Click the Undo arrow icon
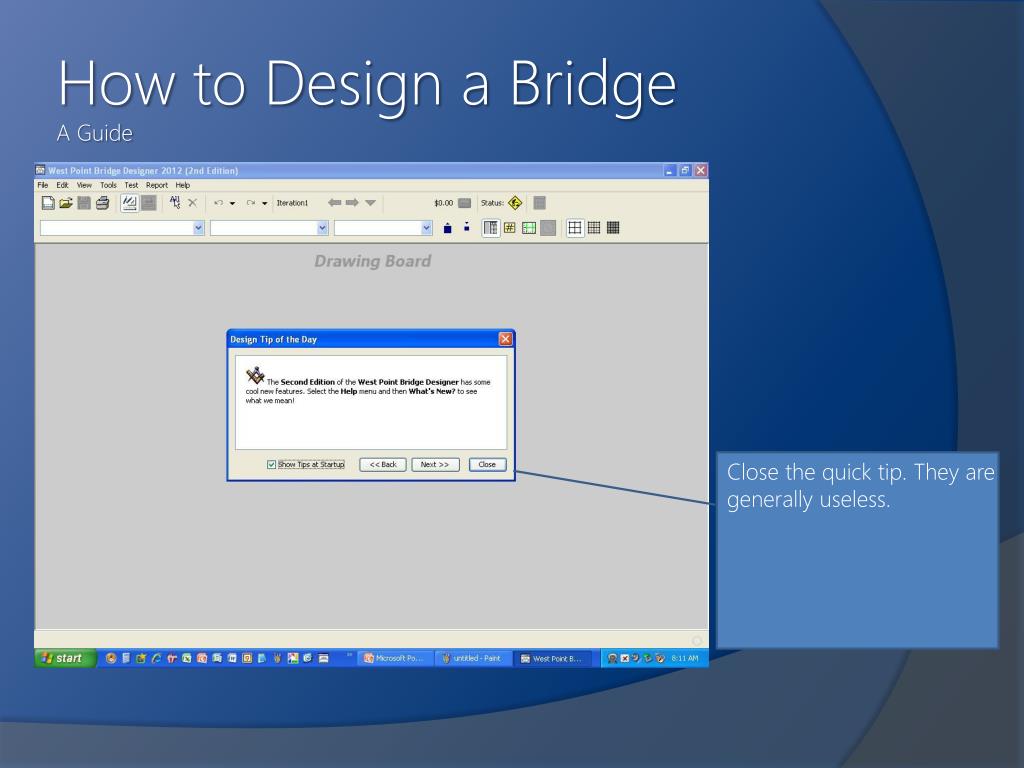The image size is (1024, 768). (219, 203)
